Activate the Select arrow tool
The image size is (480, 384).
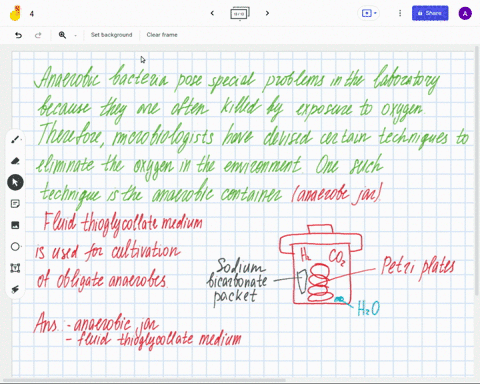[x=15, y=182]
